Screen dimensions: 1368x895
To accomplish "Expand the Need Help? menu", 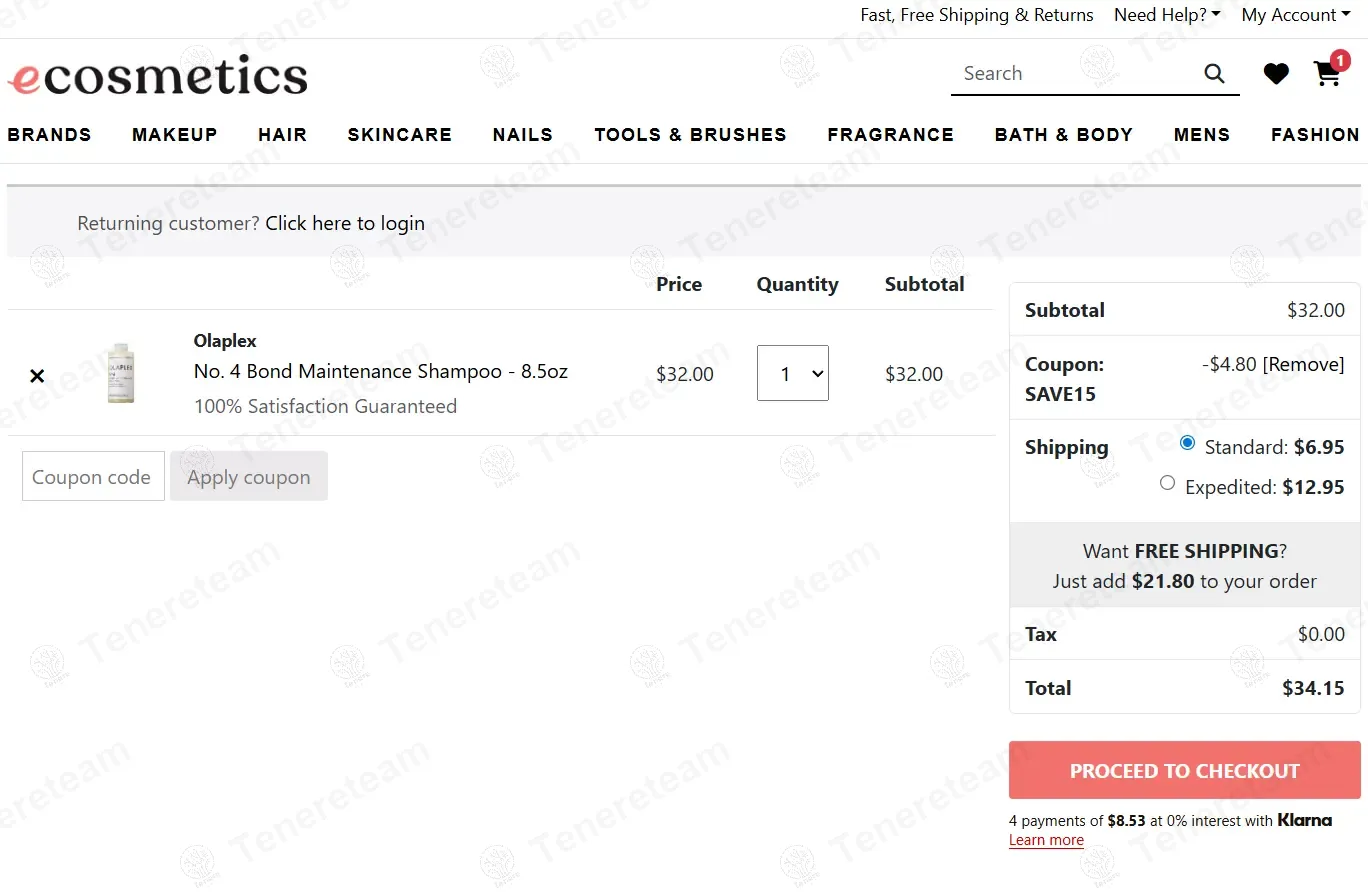I will 1167,15.
